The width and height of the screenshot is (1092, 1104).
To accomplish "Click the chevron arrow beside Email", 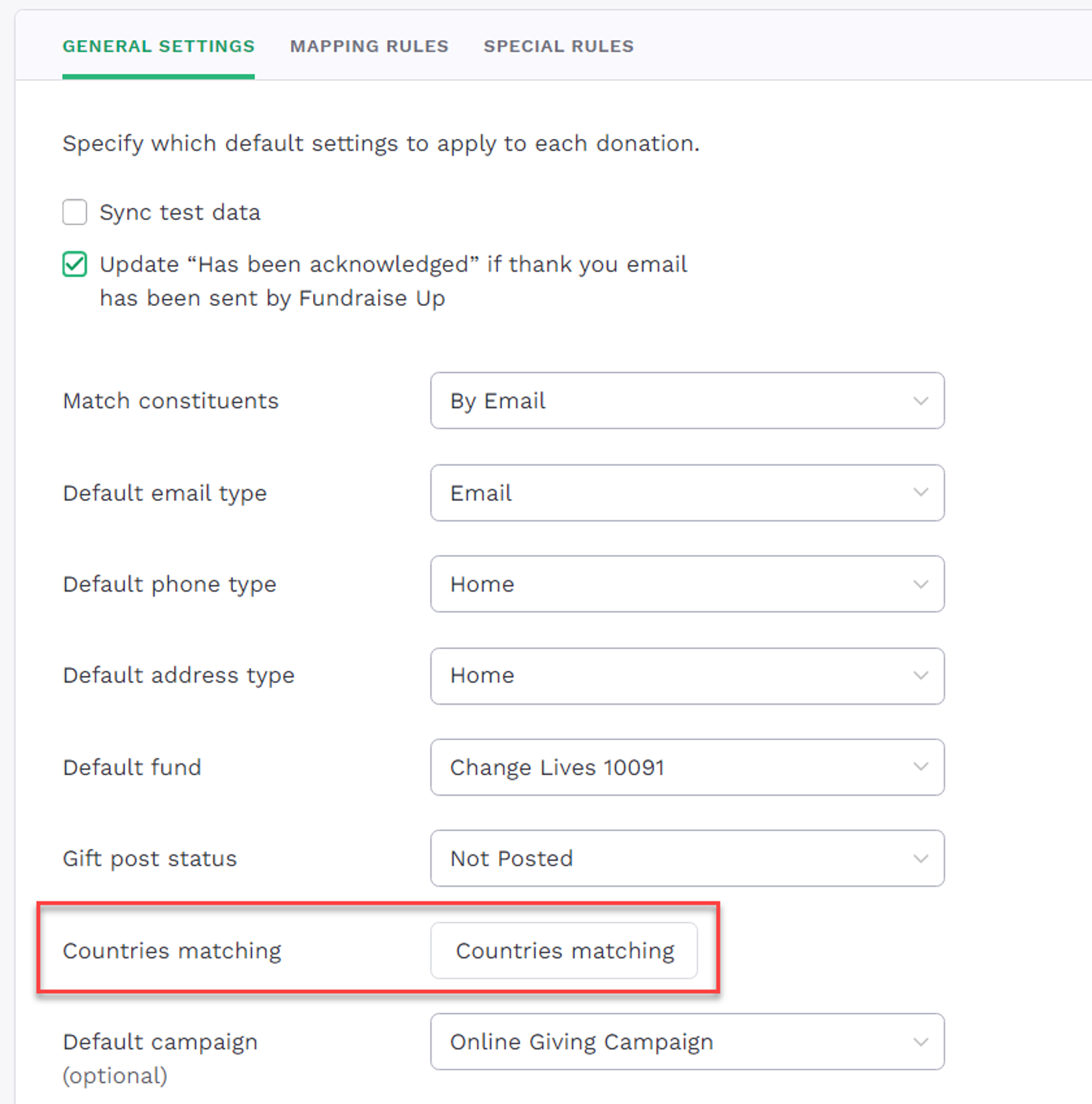I will [921, 493].
